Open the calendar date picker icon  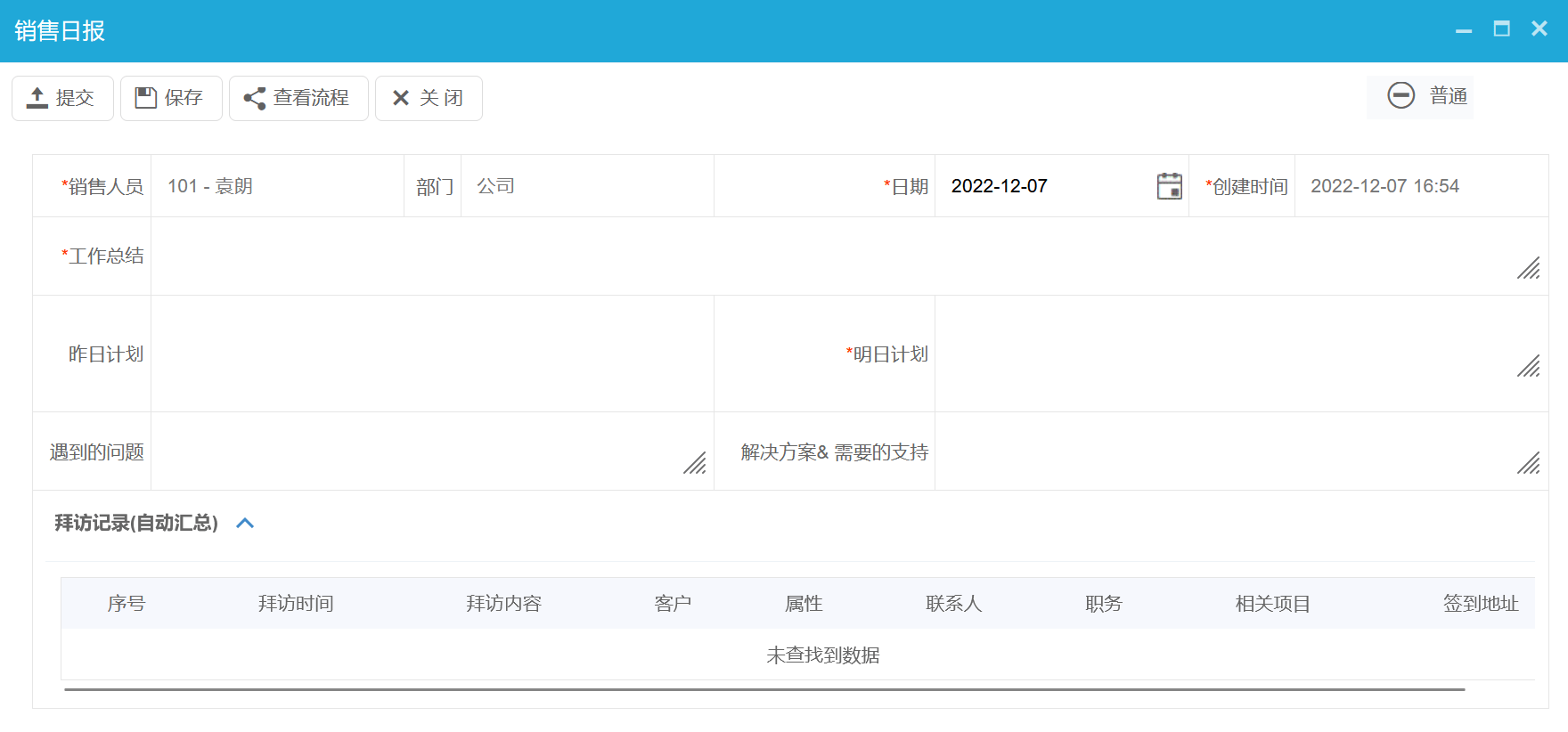click(x=1169, y=186)
